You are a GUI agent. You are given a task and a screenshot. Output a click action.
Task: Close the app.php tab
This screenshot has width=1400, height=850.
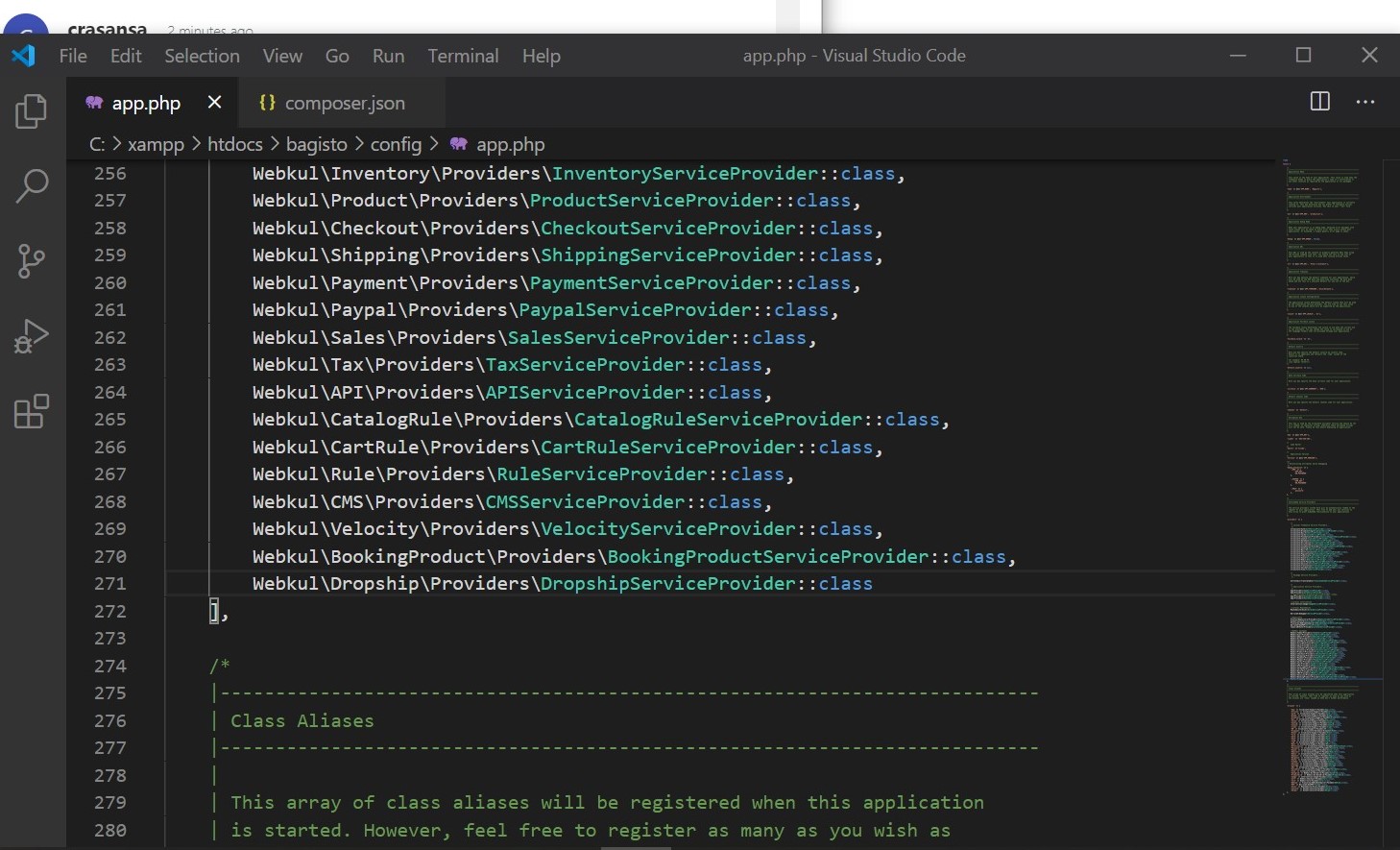coord(214,102)
